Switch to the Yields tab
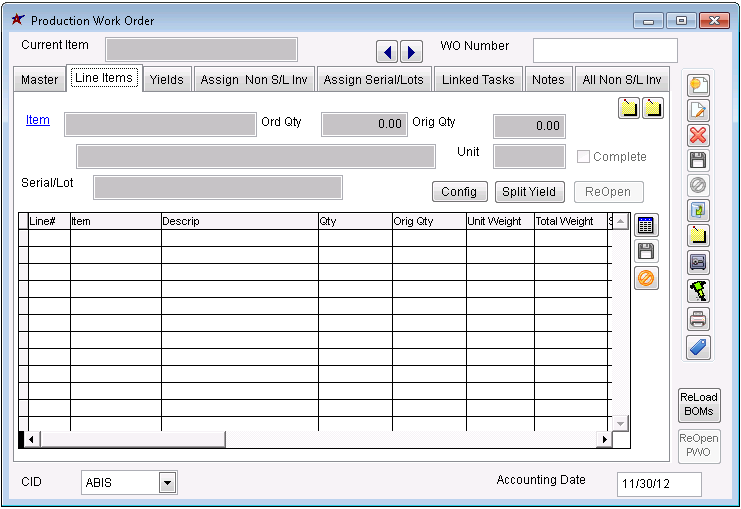Screen dimensions: 741x509 click(x=167, y=80)
